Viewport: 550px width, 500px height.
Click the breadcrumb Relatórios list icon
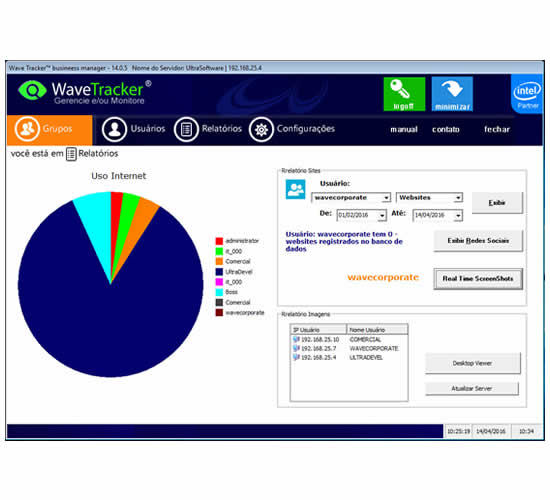pyautogui.click(x=71, y=154)
